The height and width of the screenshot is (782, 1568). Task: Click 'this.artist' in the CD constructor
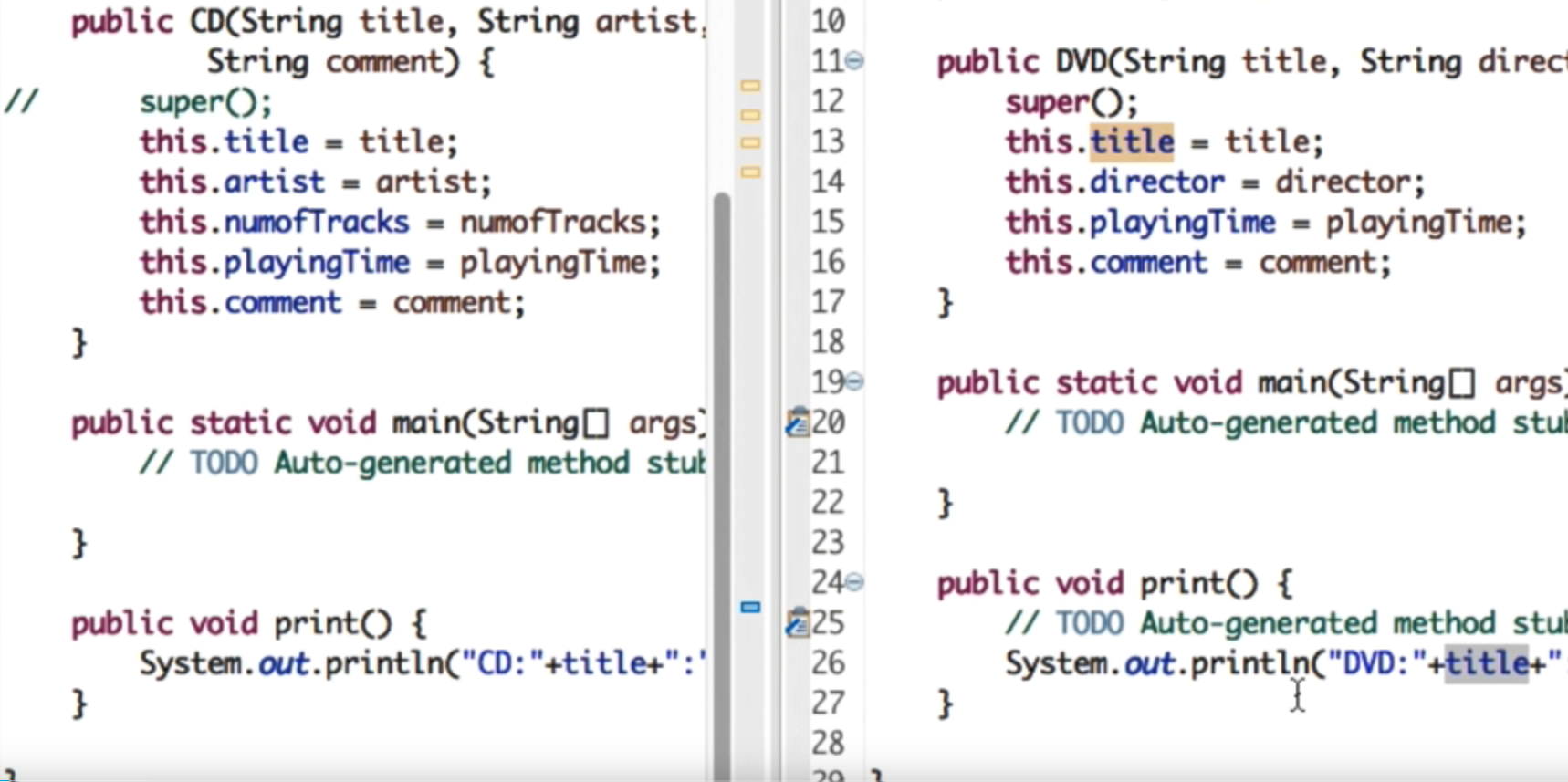(232, 182)
